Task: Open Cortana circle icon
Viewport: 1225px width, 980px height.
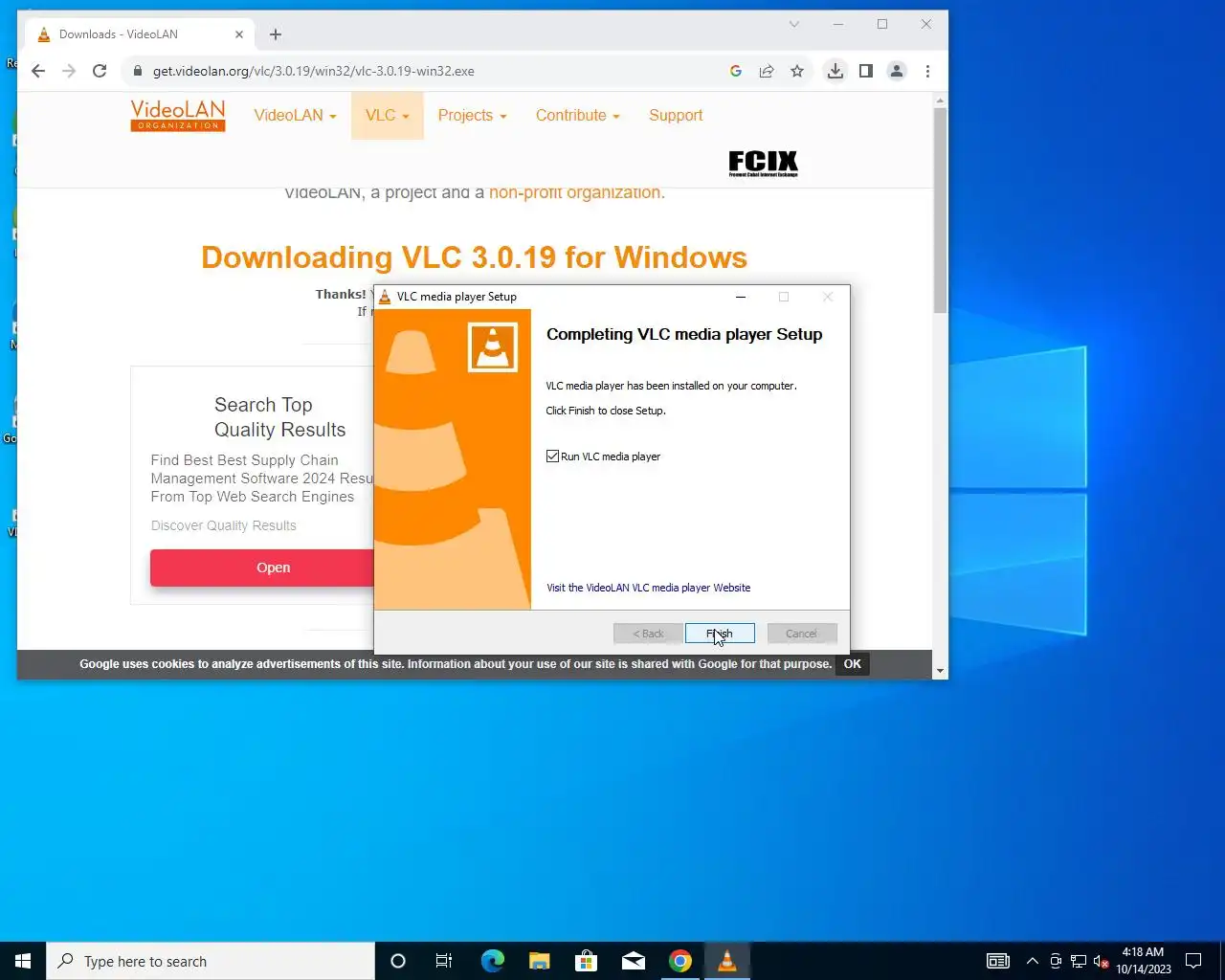Action: click(x=398, y=961)
